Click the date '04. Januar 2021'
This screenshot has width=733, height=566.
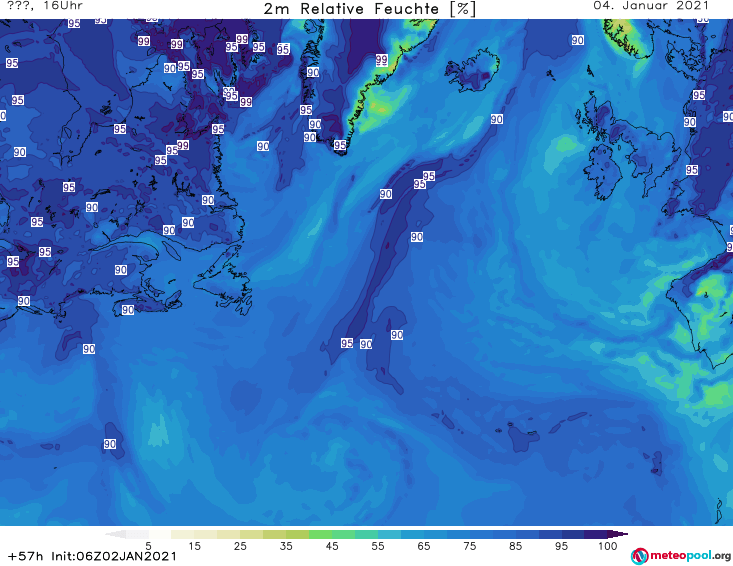click(x=651, y=6)
